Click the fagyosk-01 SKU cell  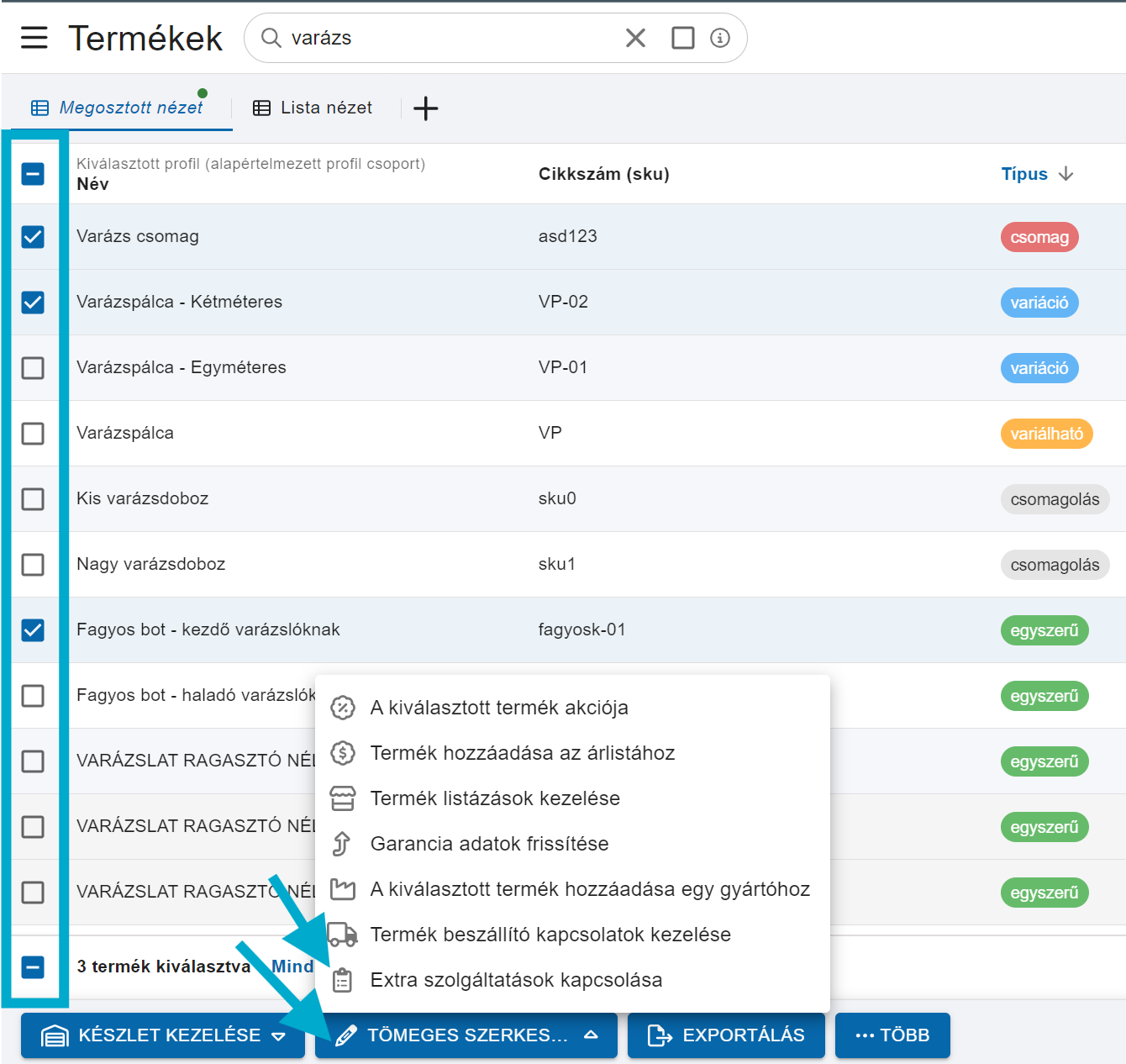(x=582, y=629)
